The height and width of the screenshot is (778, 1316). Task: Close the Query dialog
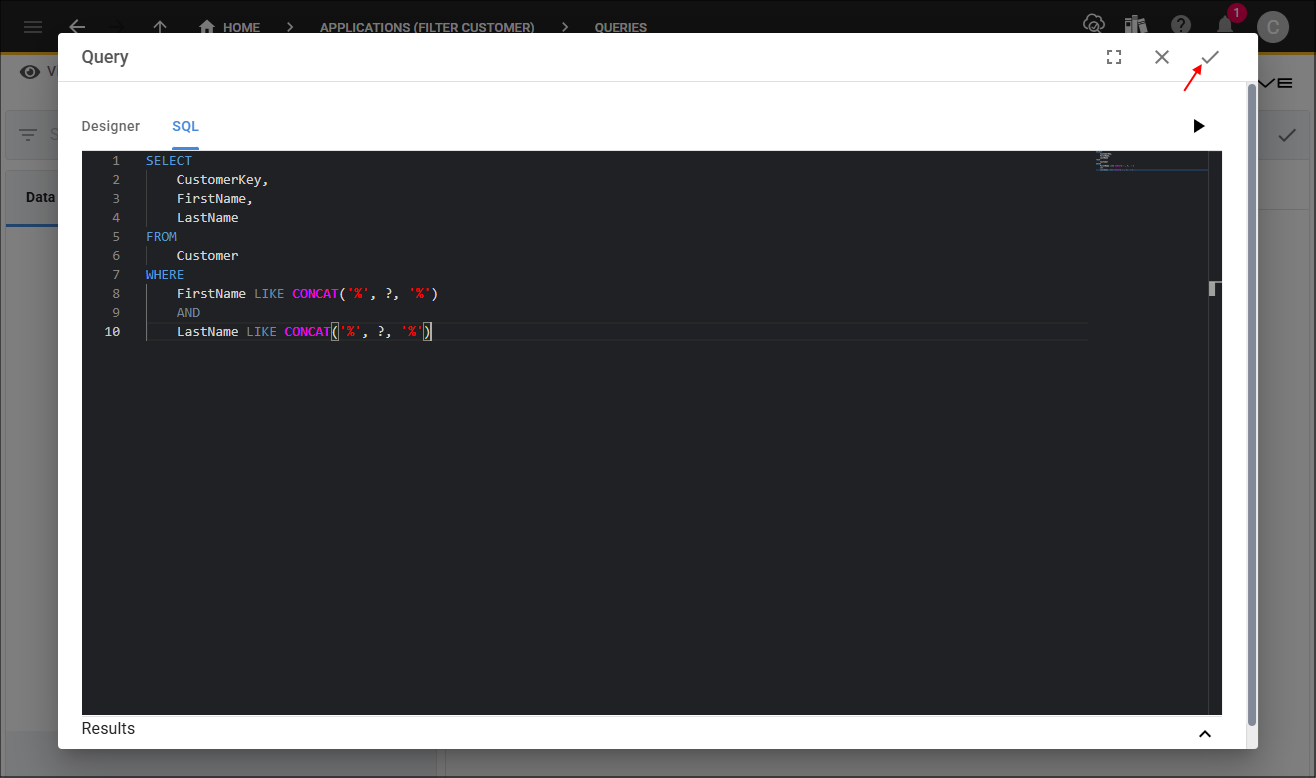(x=1162, y=58)
